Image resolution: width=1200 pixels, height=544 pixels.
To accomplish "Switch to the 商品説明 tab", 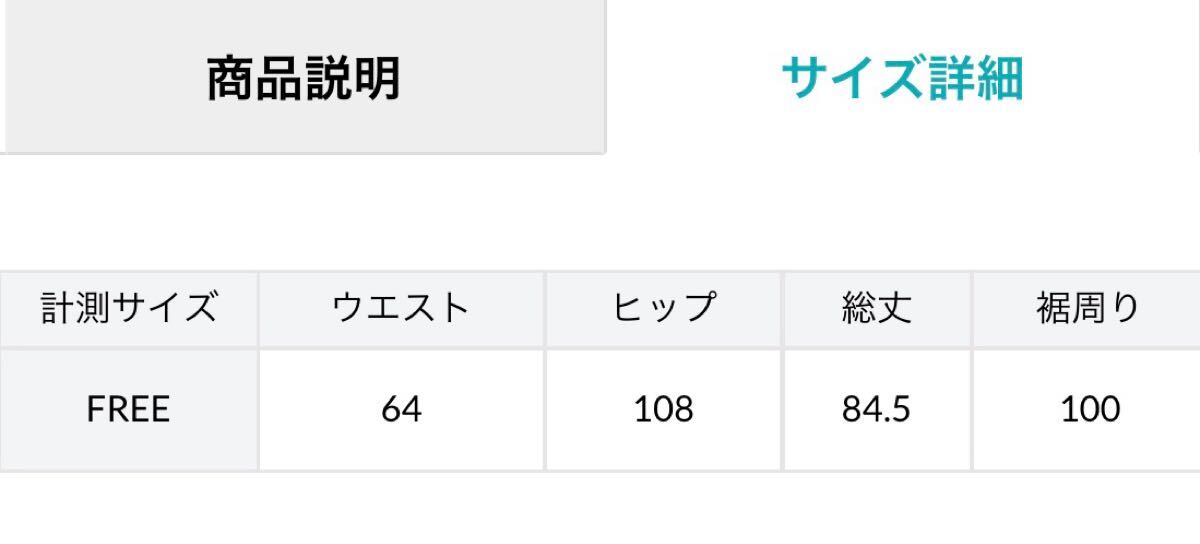I will coord(303,78).
